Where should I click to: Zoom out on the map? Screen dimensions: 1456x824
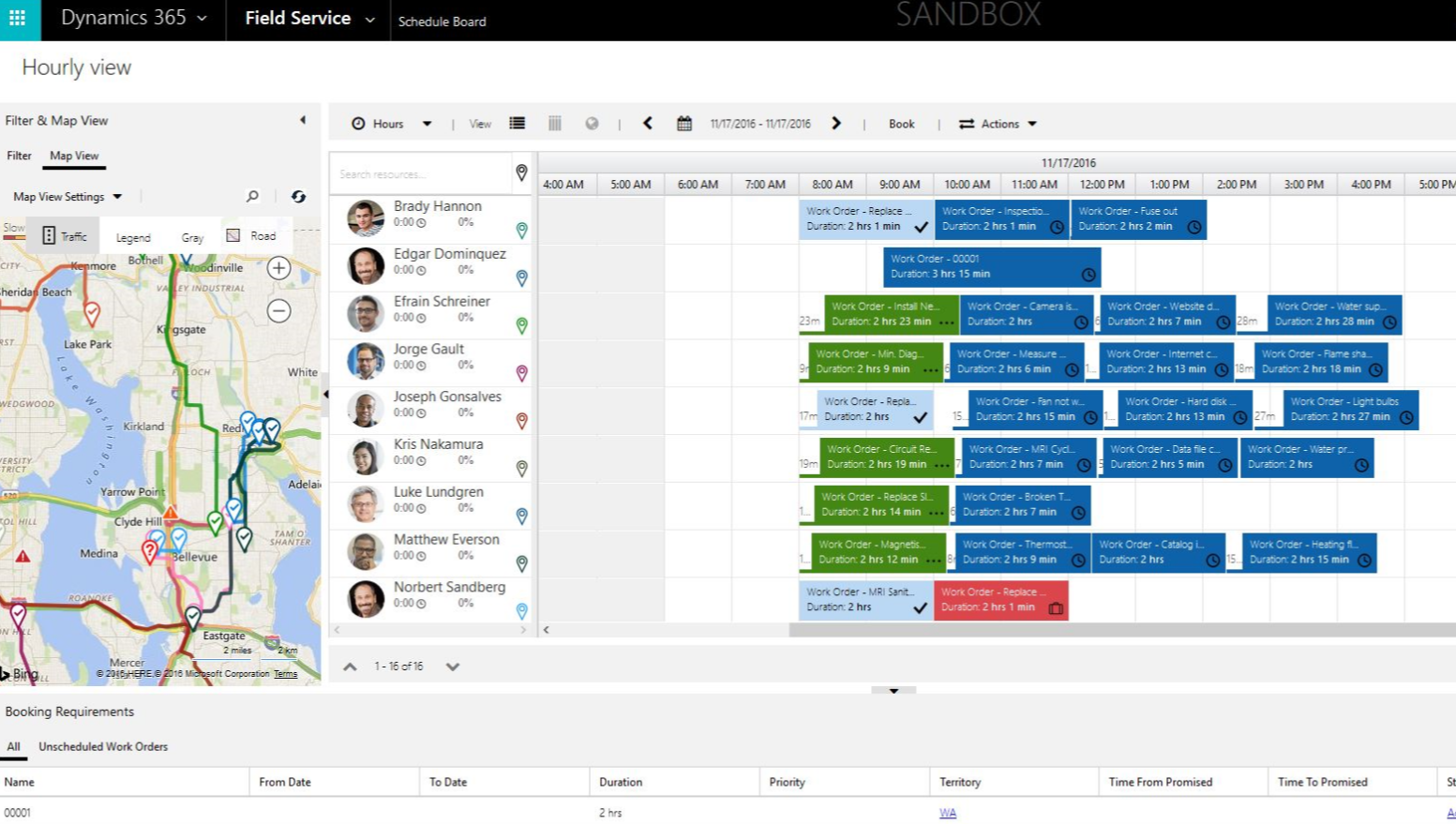pyautogui.click(x=278, y=311)
